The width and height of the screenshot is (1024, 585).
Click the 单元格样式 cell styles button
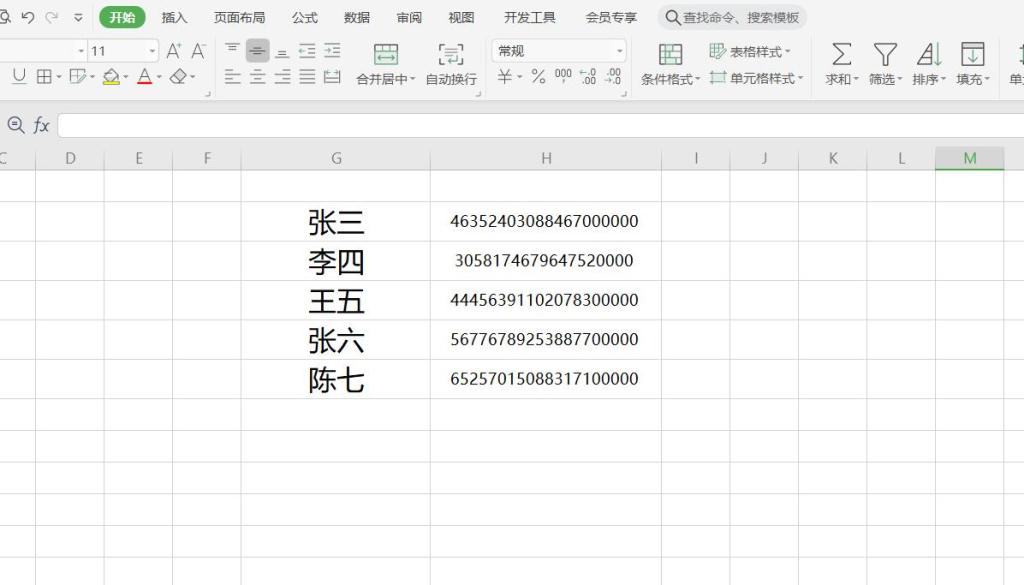coord(755,78)
